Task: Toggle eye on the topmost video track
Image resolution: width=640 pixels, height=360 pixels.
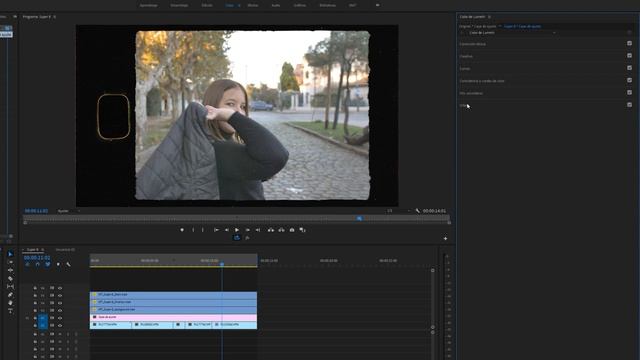Action: (60, 288)
